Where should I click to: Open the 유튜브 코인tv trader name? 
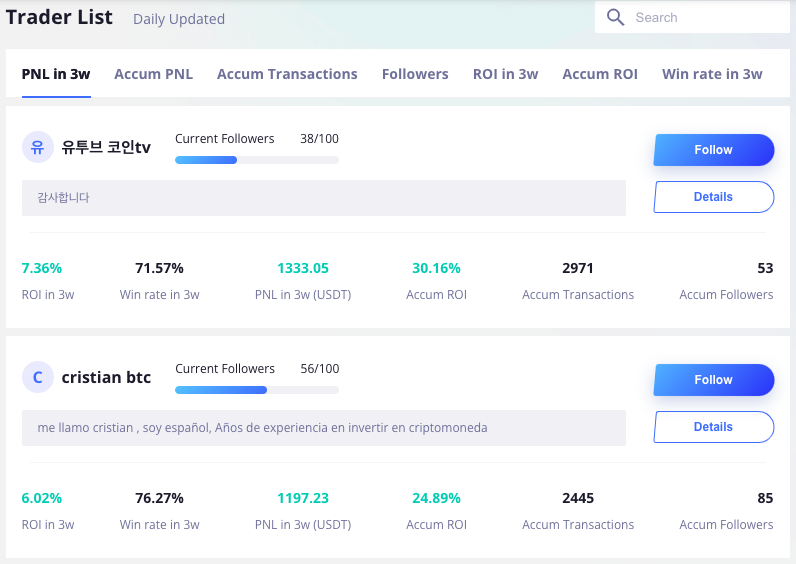click(x=106, y=147)
